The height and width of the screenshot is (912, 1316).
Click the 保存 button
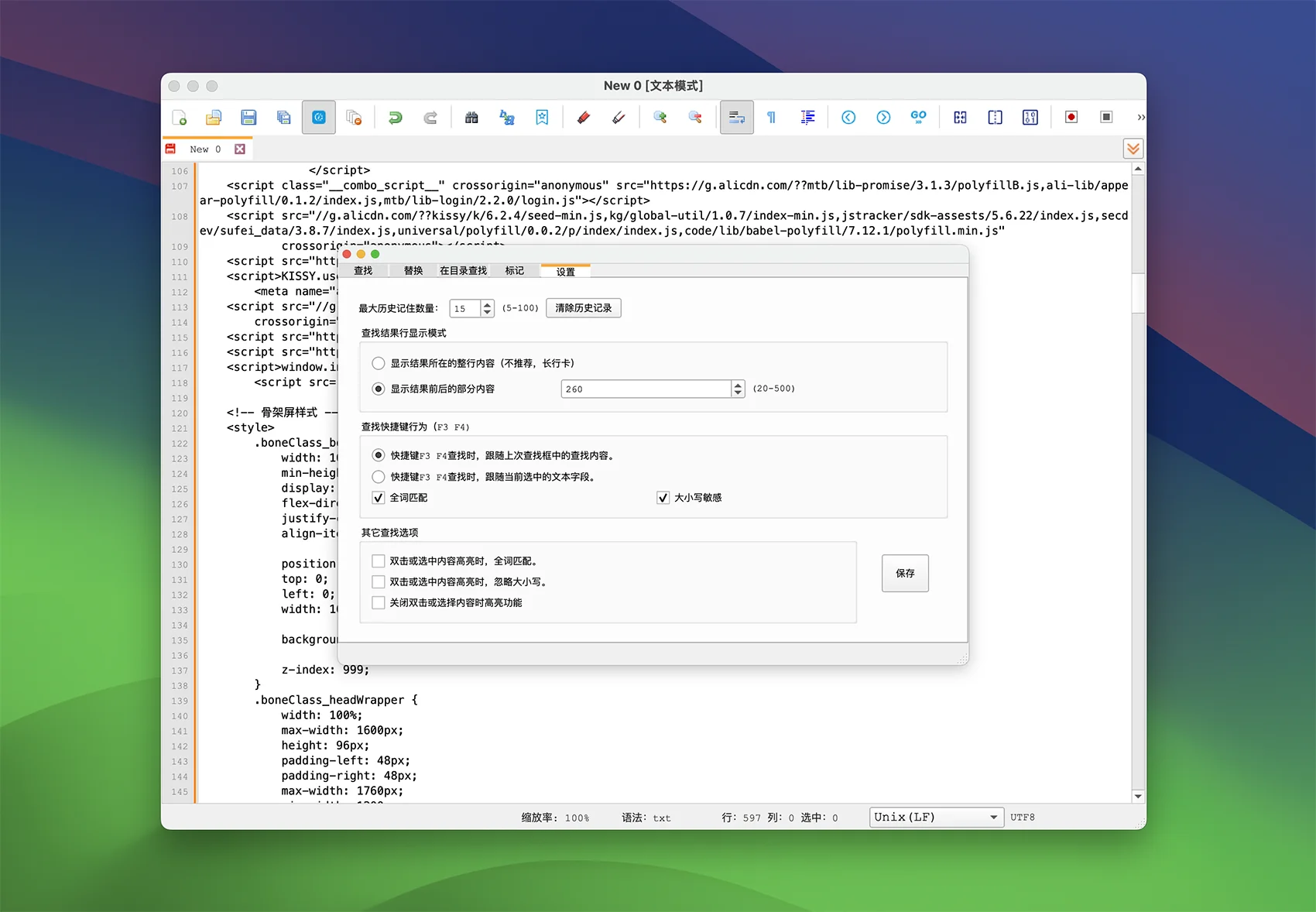tap(905, 574)
